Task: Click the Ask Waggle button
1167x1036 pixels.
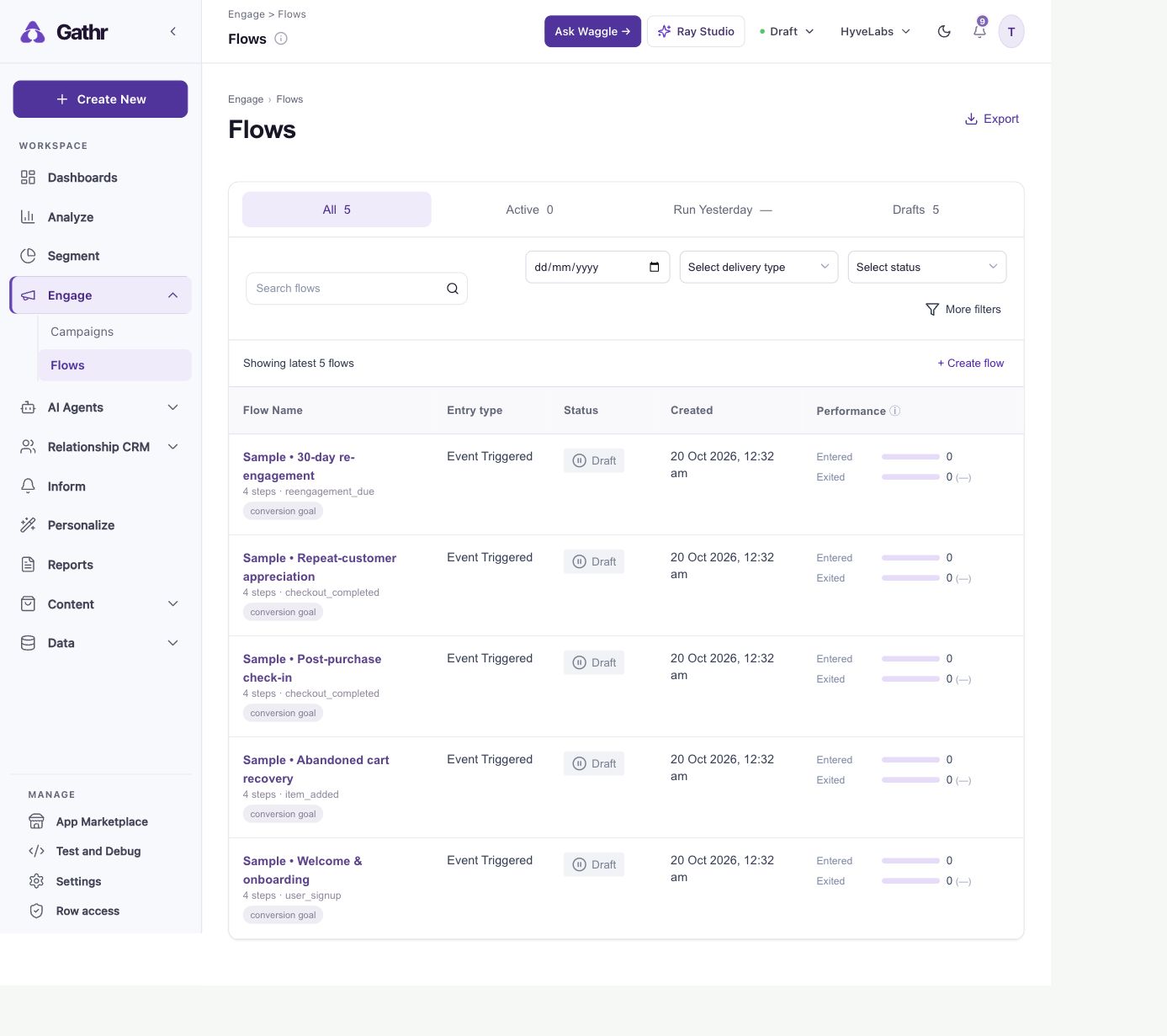Action: [x=592, y=31]
